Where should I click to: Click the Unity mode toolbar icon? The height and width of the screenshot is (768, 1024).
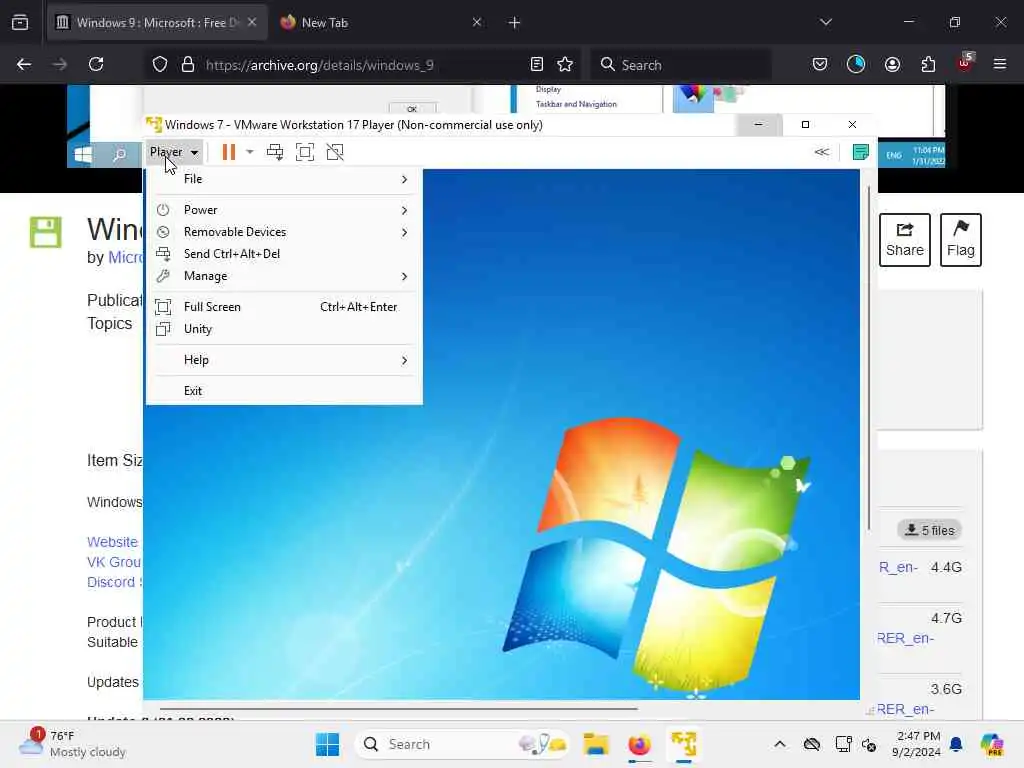click(335, 152)
